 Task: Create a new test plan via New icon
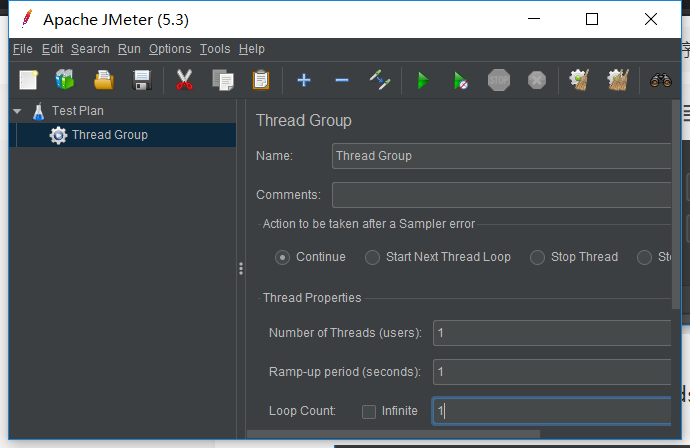coord(29,81)
